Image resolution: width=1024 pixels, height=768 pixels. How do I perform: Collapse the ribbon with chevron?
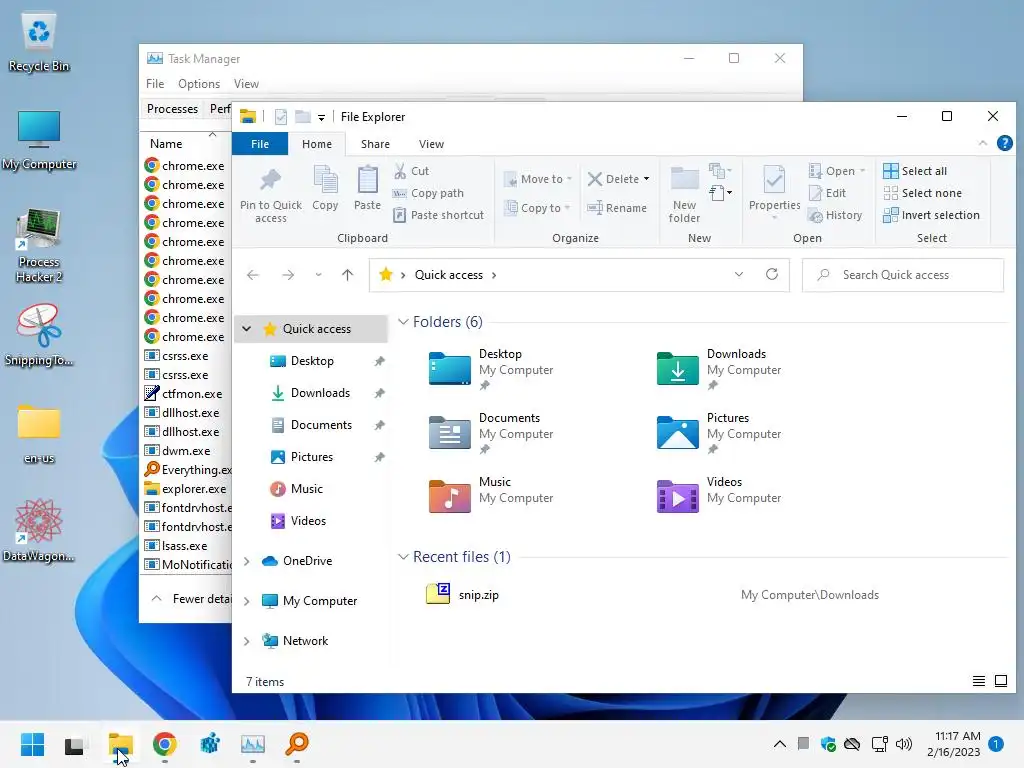click(x=982, y=143)
